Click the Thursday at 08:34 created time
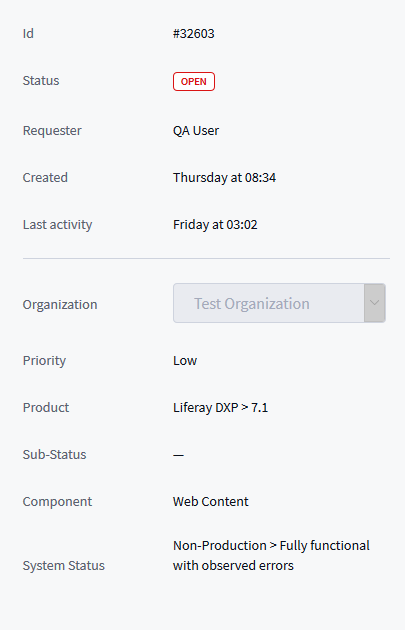Screen dimensions: 405x630 point(225,178)
